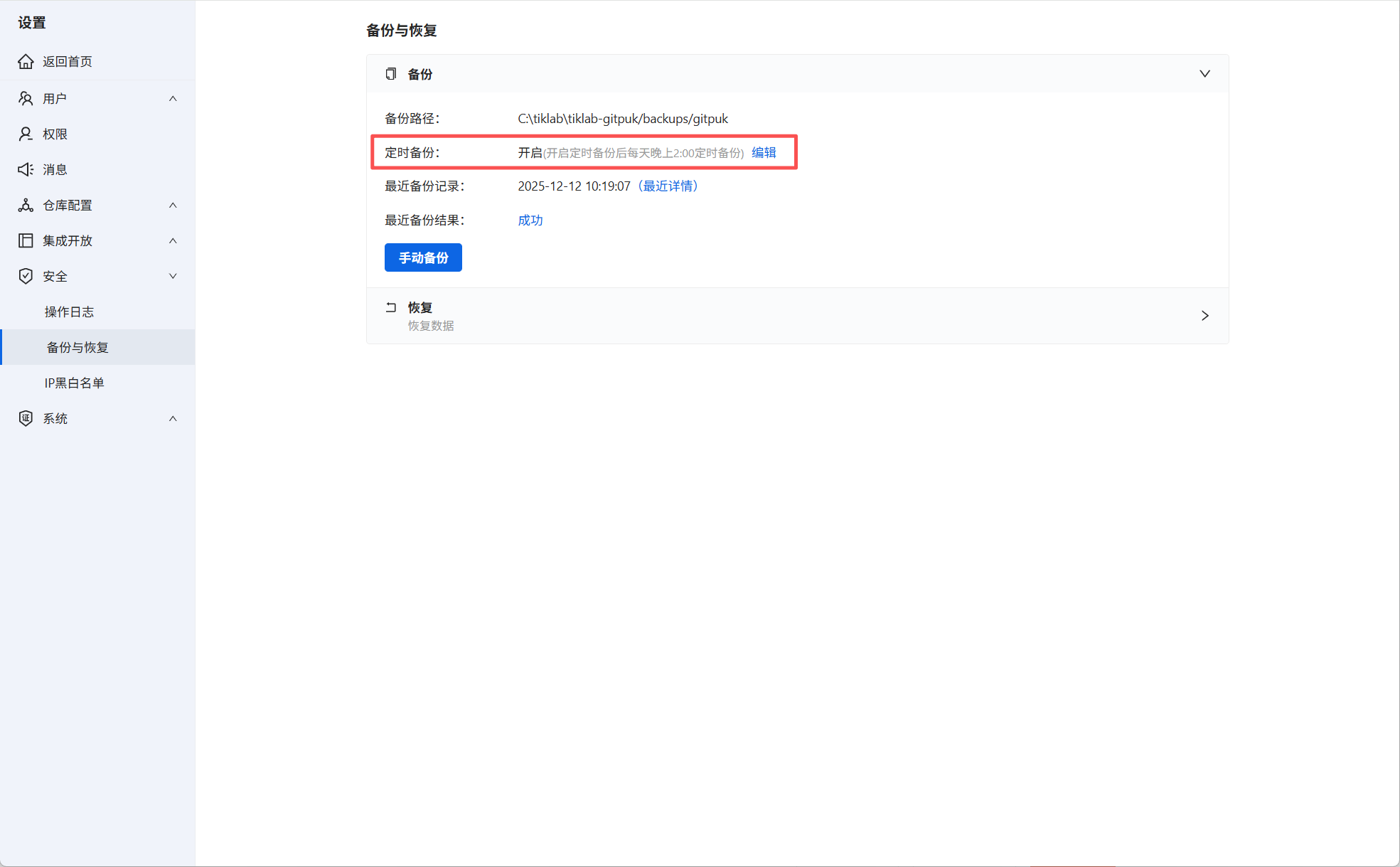This screenshot has width=1400, height=867.
Task: Click the 权限 permission icon
Action: pyautogui.click(x=26, y=134)
